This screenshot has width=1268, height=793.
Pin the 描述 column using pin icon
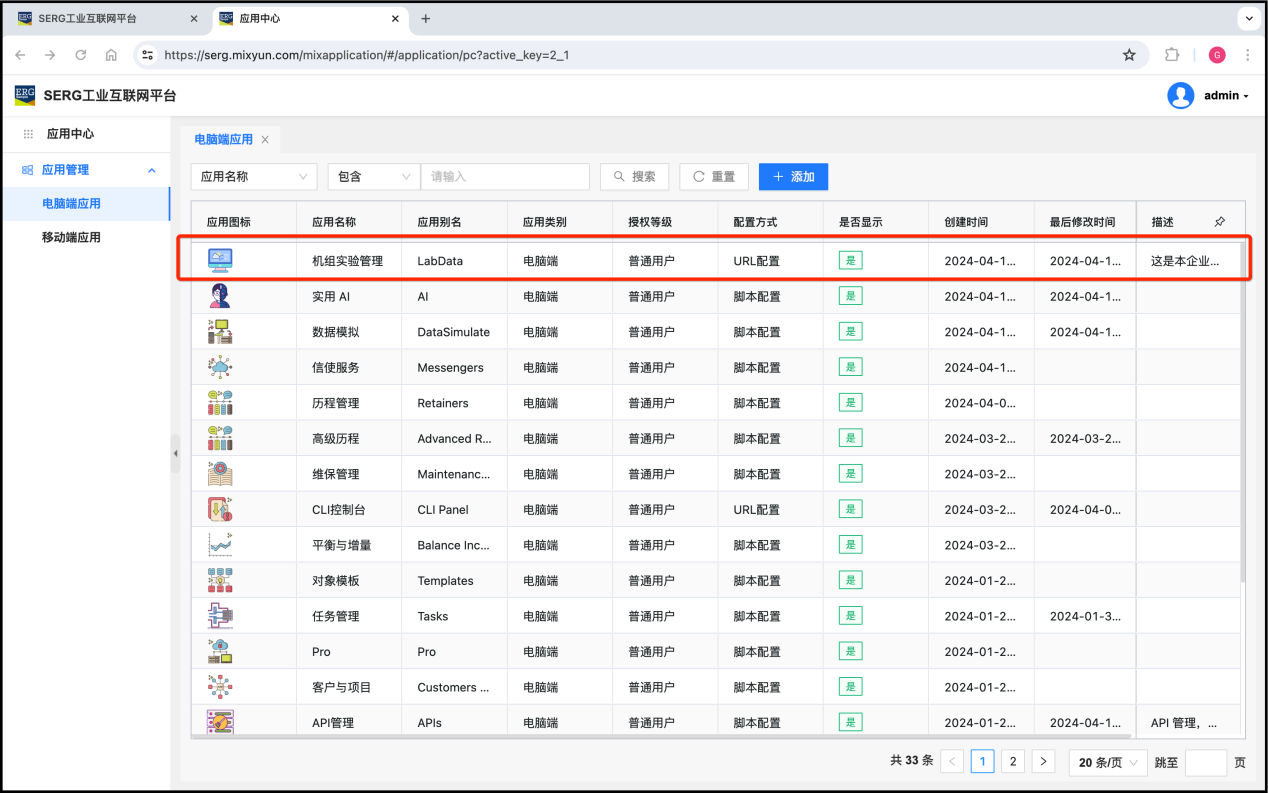point(1219,222)
